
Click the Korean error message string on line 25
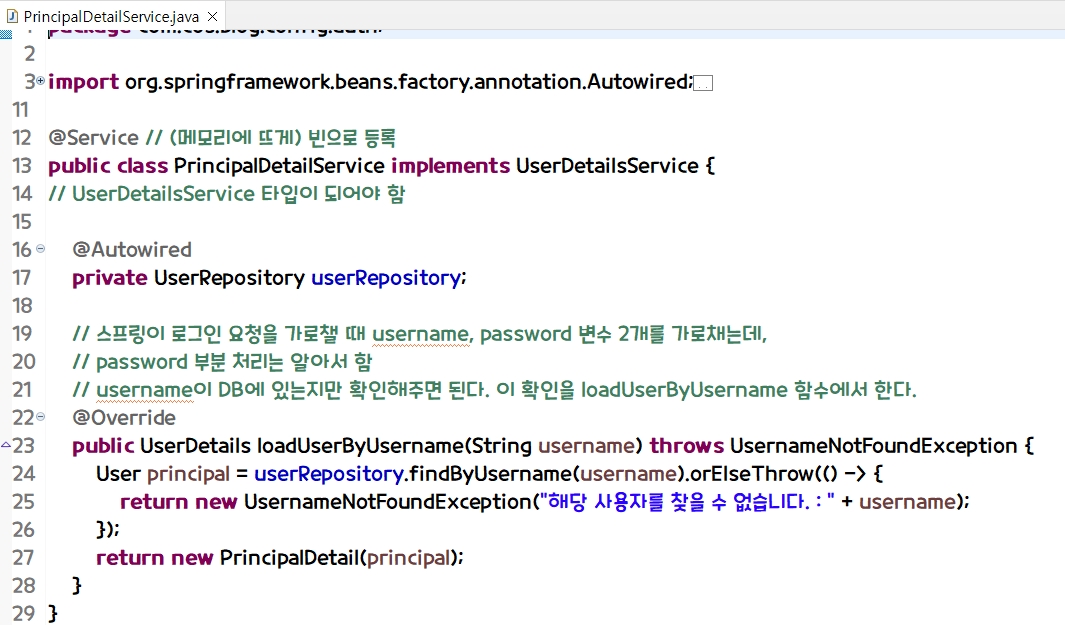pos(687,501)
